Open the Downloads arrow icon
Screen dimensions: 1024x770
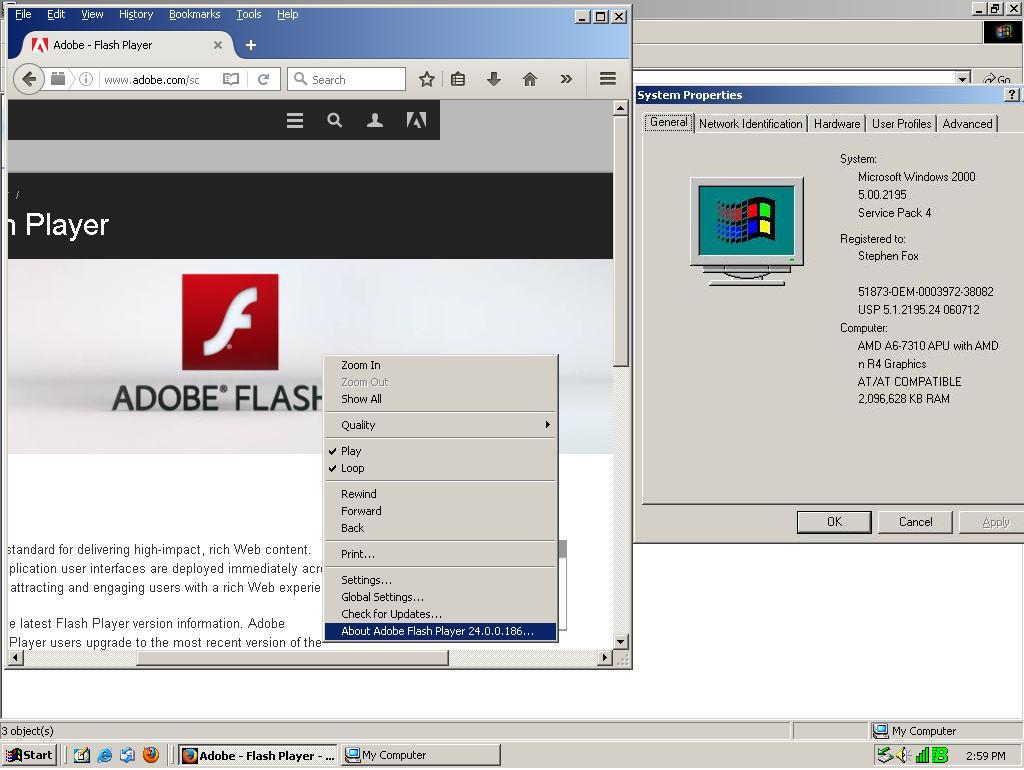point(494,80)
